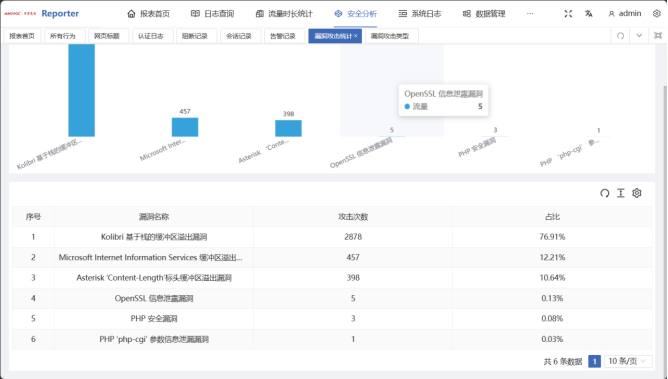Click the 0.13% percentage cell
Image resolution: width=668 pixels, height=379 pixels.
coord(552,298)
